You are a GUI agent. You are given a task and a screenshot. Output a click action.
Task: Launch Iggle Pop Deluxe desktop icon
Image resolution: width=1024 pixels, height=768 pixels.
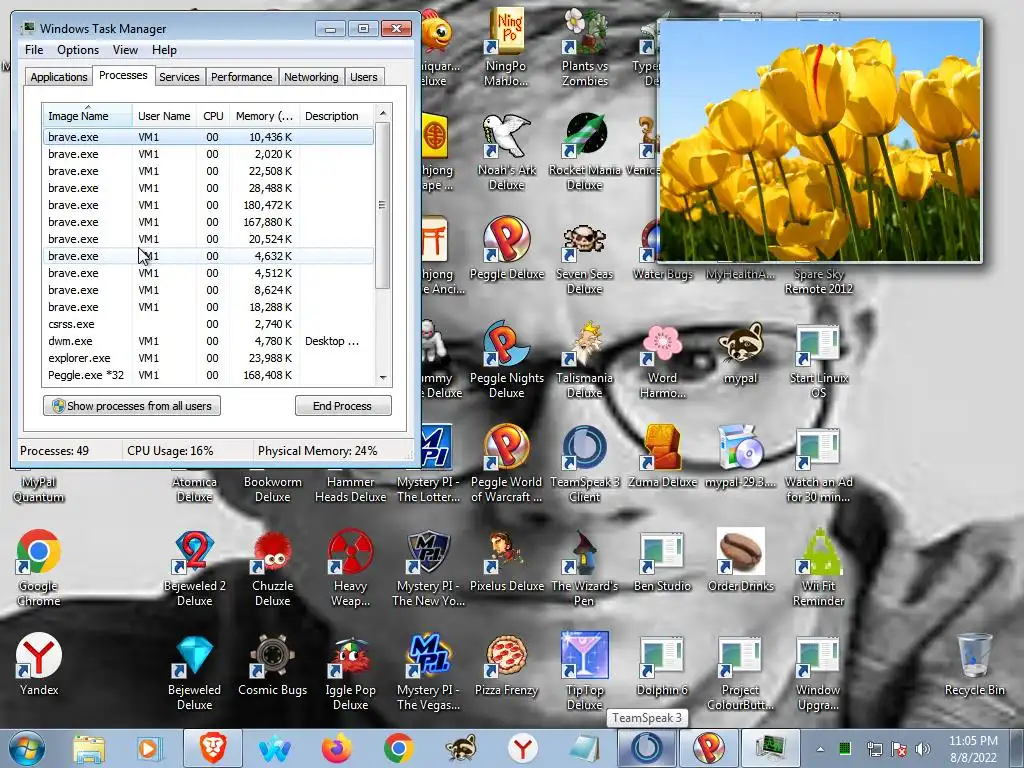tap(351, 671)
